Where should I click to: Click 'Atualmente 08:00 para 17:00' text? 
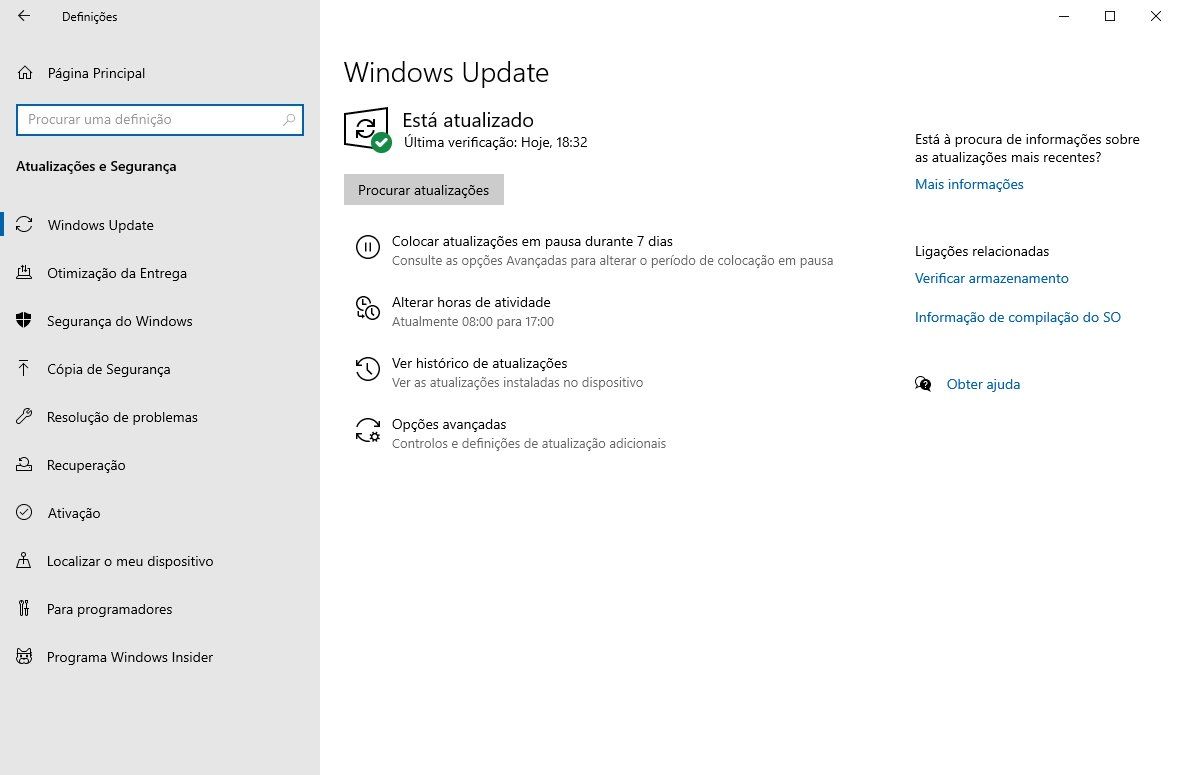point(473,322)
